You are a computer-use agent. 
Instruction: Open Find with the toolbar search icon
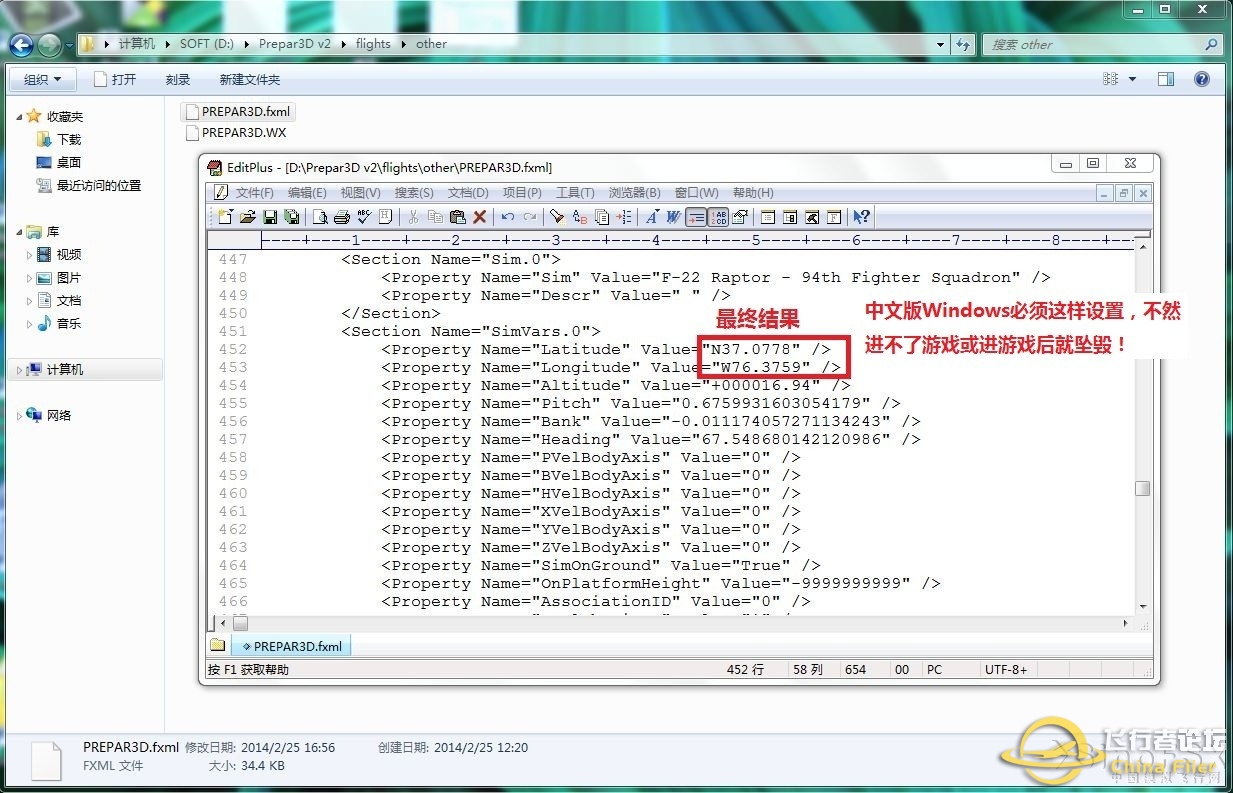pyautogui.click(x=557, y=217)
